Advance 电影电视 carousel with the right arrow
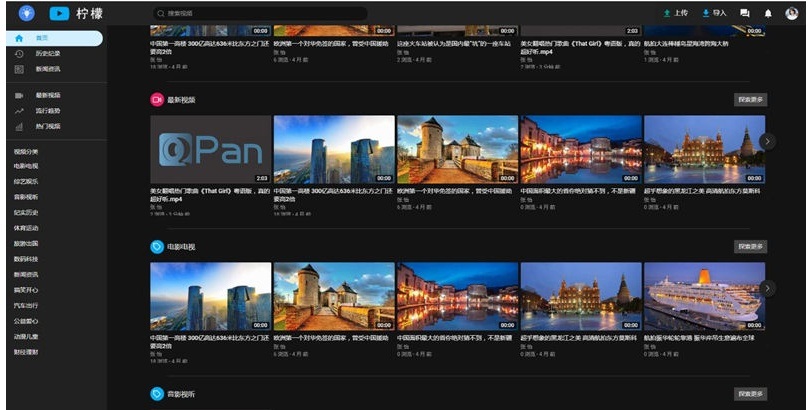812x410 pixels. point(767,288)
